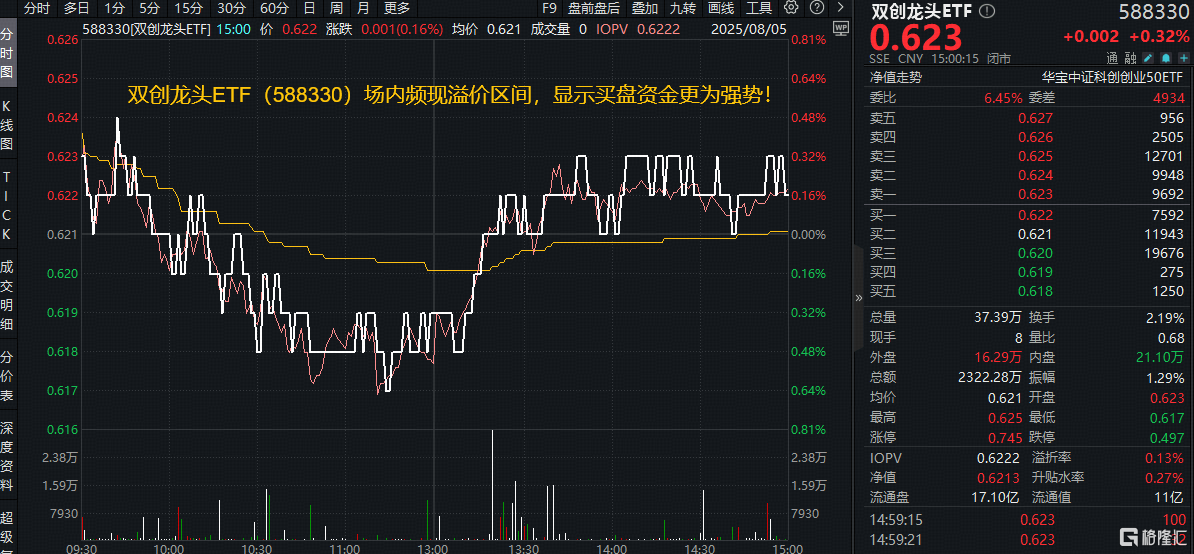The height and width of the screenshot is (554, 1194).
Task: Add to watchlist with the plus icon
Action: click(1181, 58)
